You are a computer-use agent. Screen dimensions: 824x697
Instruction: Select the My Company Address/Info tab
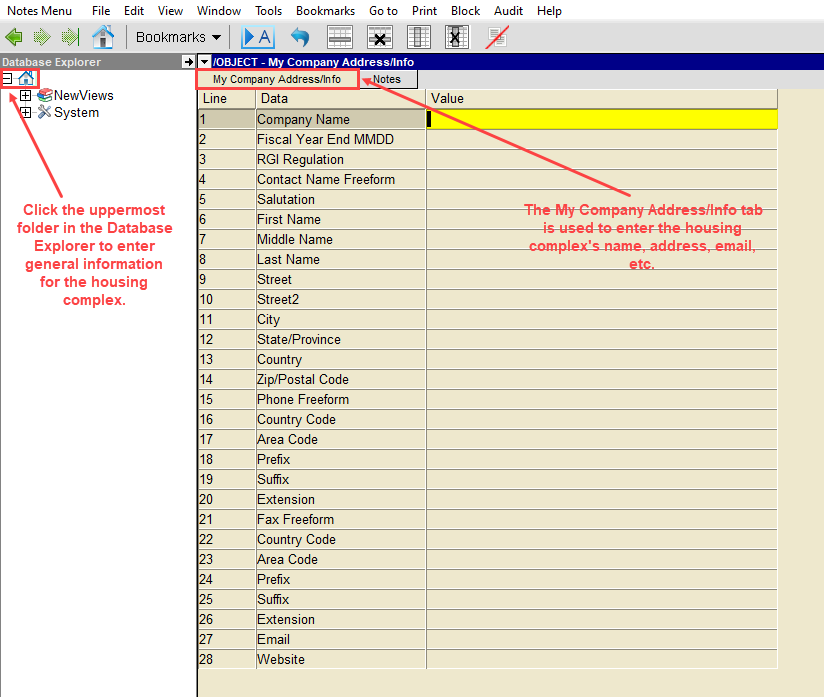tap(276, 79)
